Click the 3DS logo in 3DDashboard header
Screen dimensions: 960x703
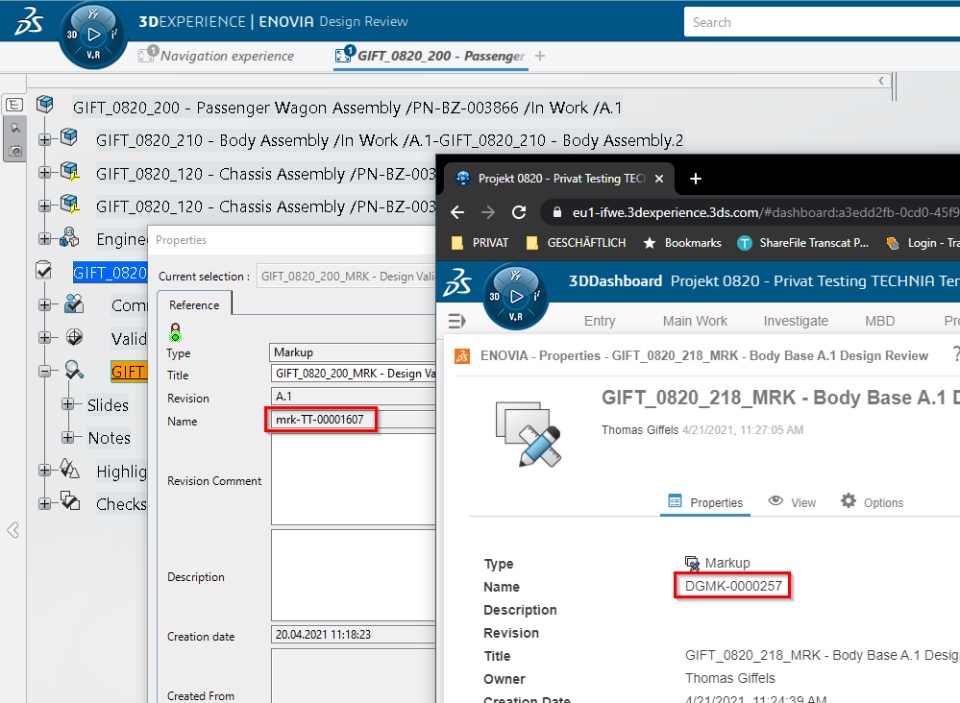(x=457, y=283)
